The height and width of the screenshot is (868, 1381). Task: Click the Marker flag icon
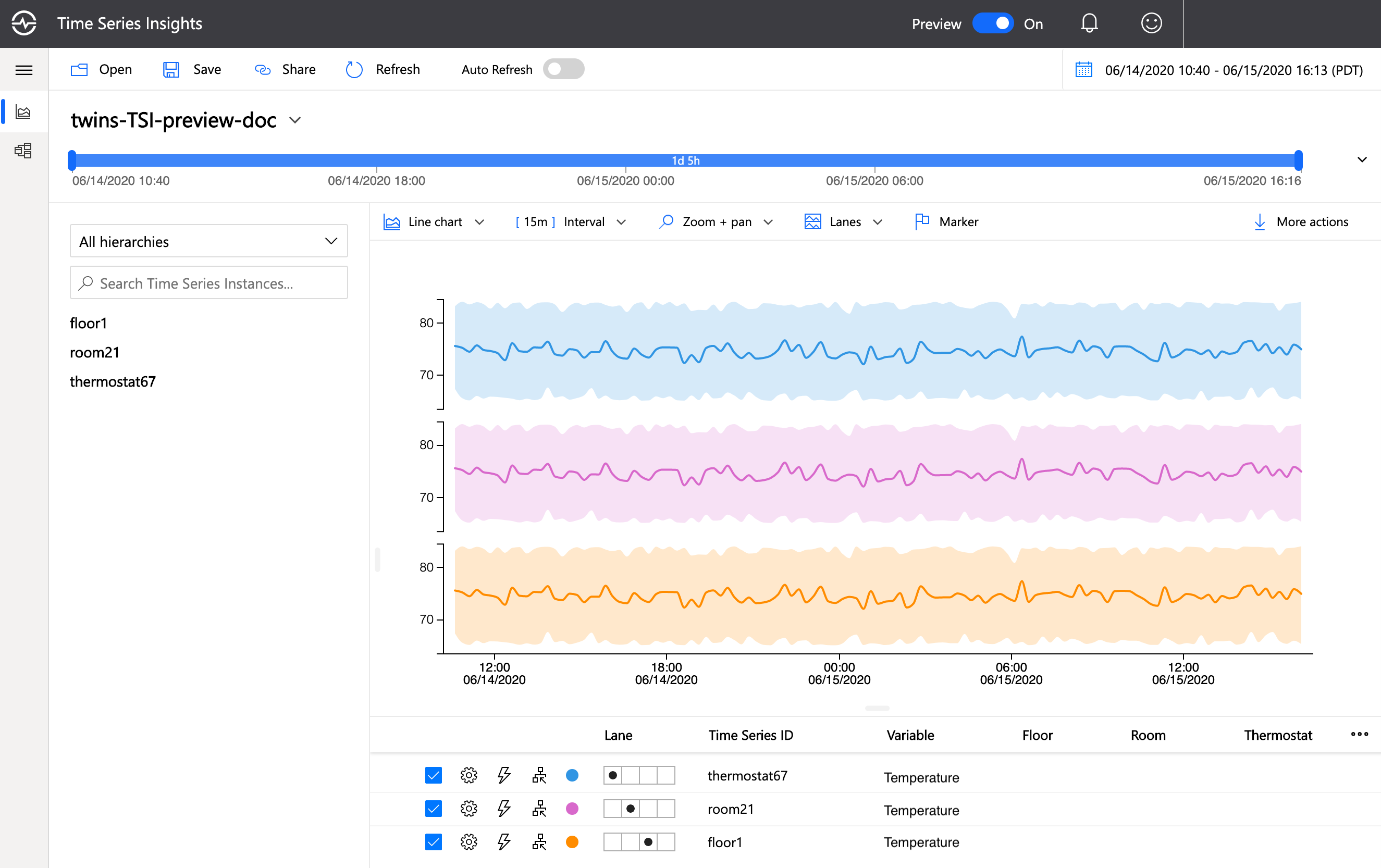922,221
